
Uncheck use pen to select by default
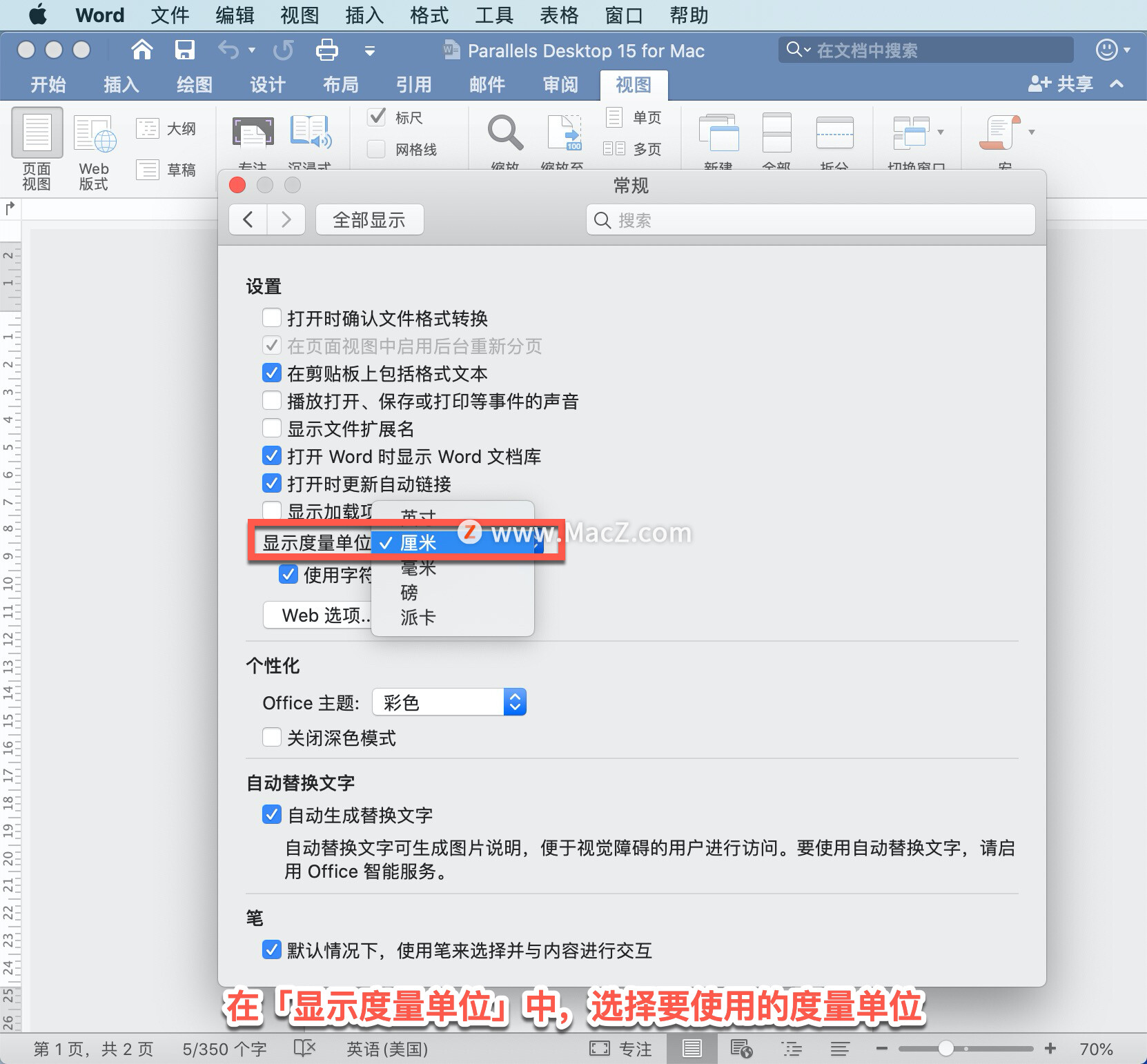coord(272,950)
